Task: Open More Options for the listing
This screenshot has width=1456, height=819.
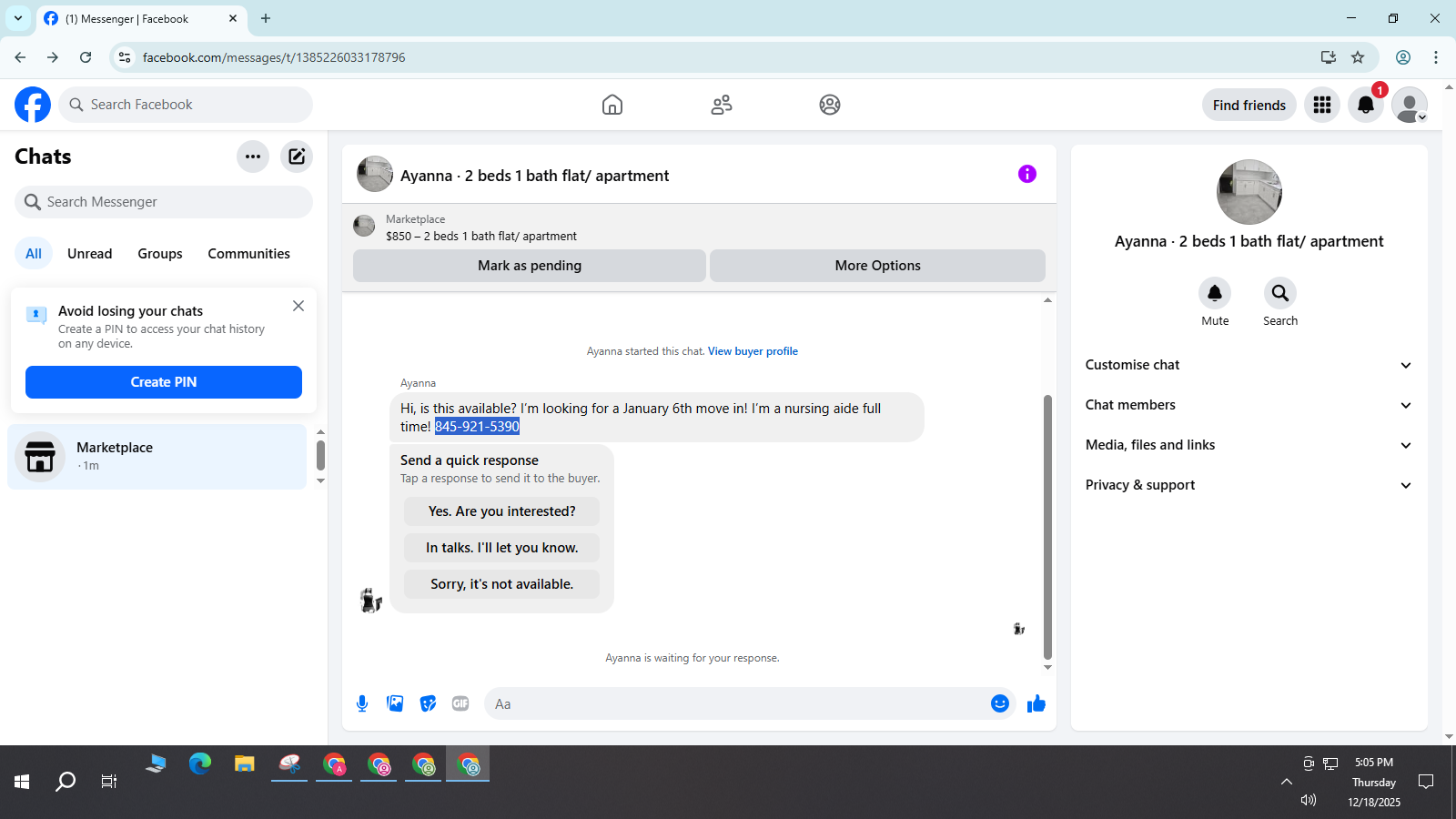Action: 878,266
